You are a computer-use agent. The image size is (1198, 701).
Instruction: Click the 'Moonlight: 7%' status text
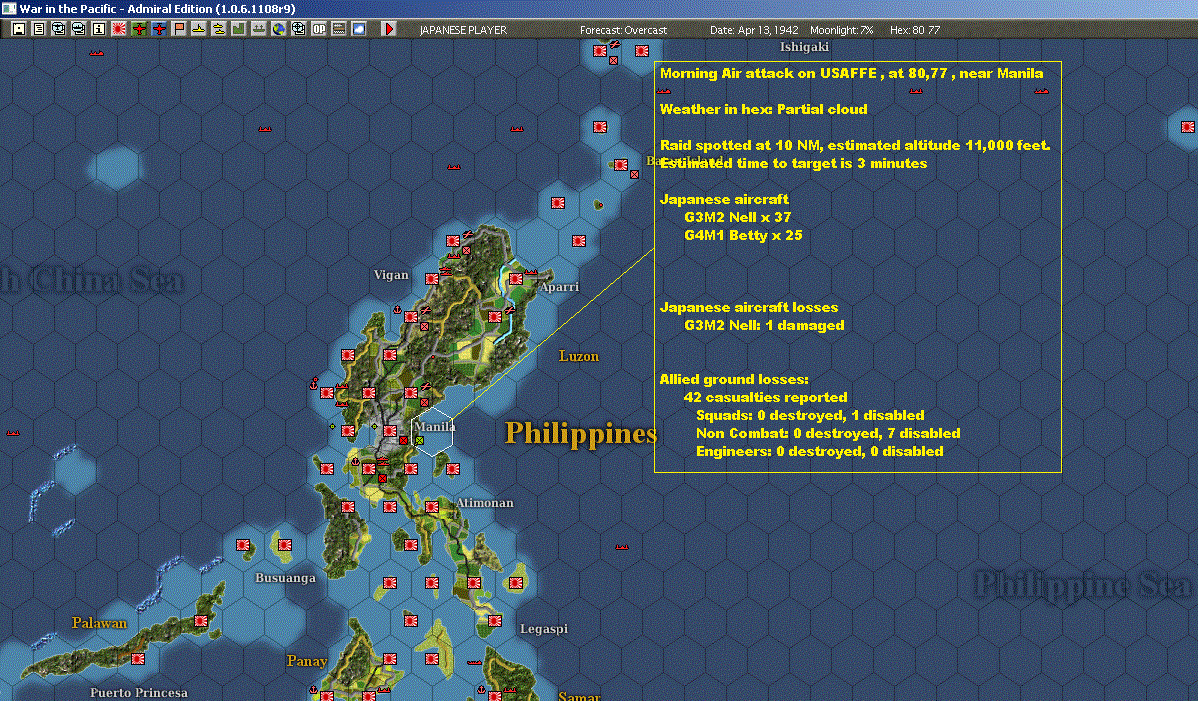pyautogui.click(x=842, y=30)
